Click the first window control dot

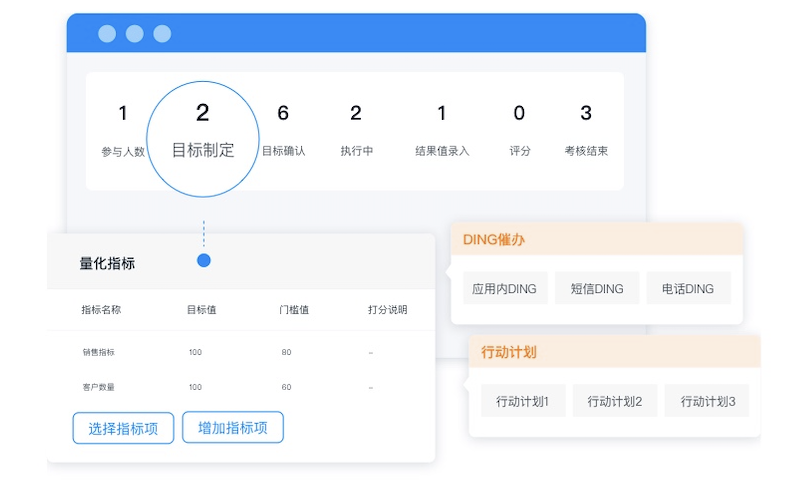[x=107, y=34]
